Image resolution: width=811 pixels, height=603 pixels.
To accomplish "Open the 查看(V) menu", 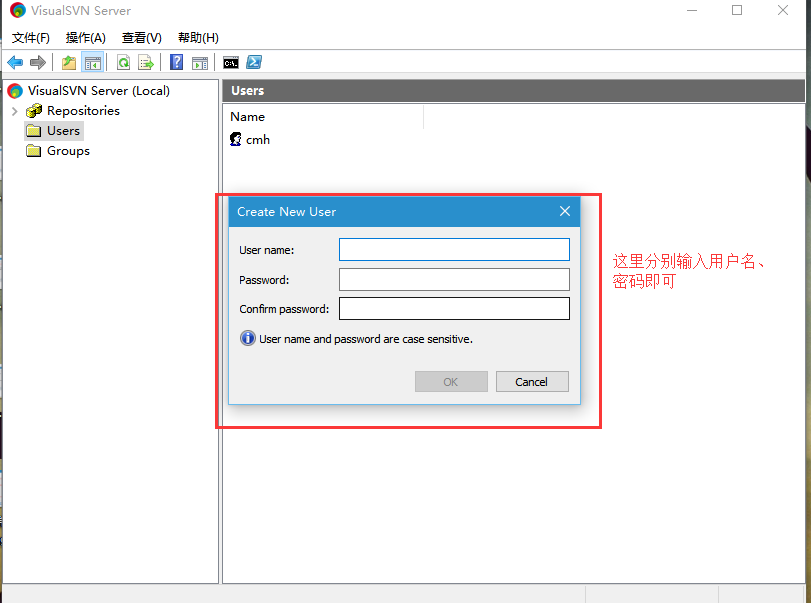I will pos(142,38).
